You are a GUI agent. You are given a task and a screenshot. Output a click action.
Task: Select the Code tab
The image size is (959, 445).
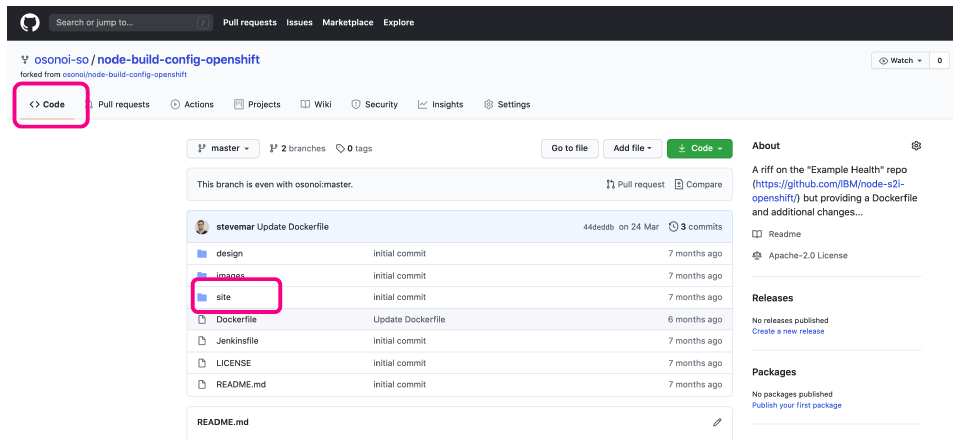(x=47, y=105)
